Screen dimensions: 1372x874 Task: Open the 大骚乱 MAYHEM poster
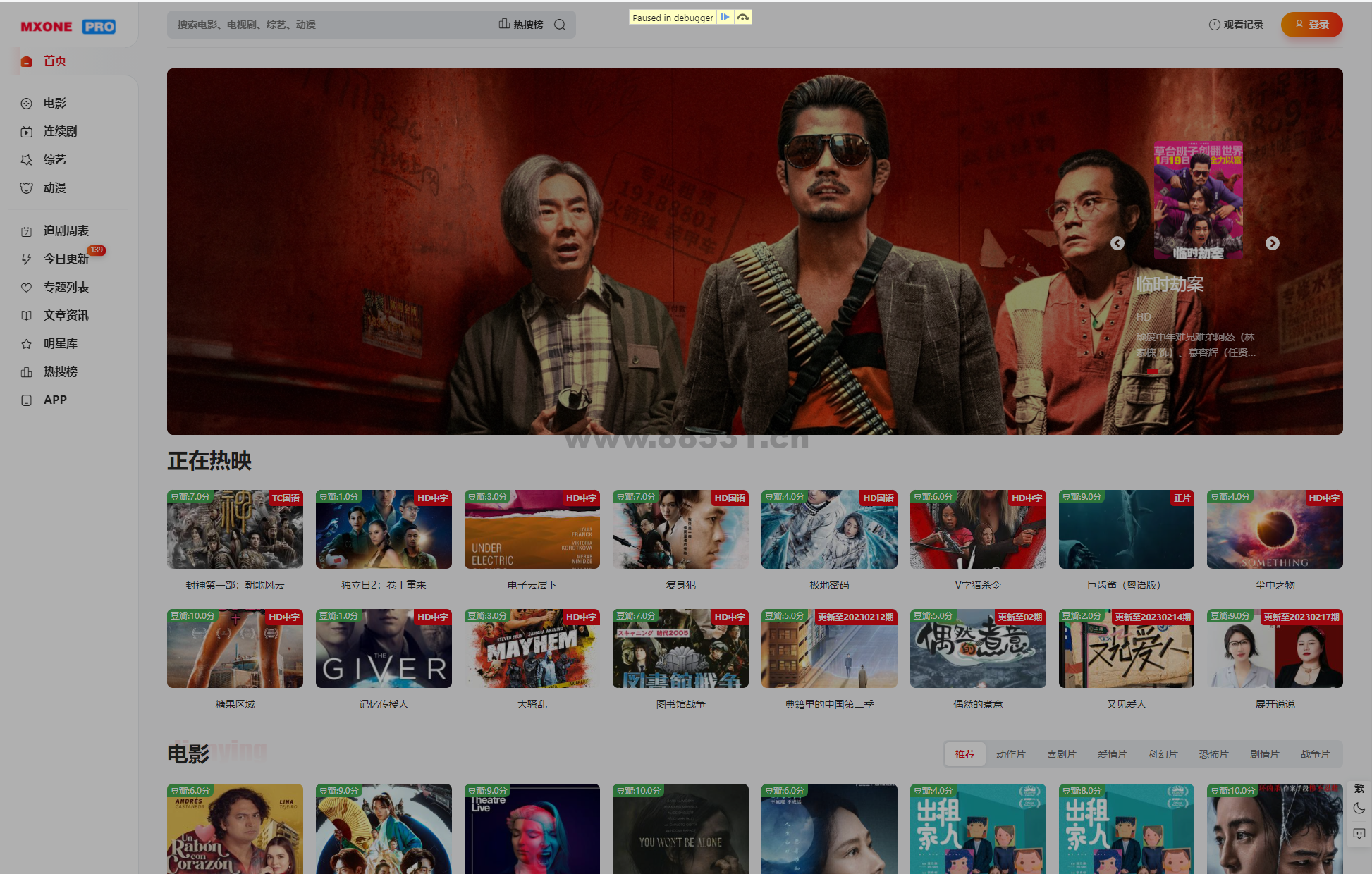click(x=532, y=648)
